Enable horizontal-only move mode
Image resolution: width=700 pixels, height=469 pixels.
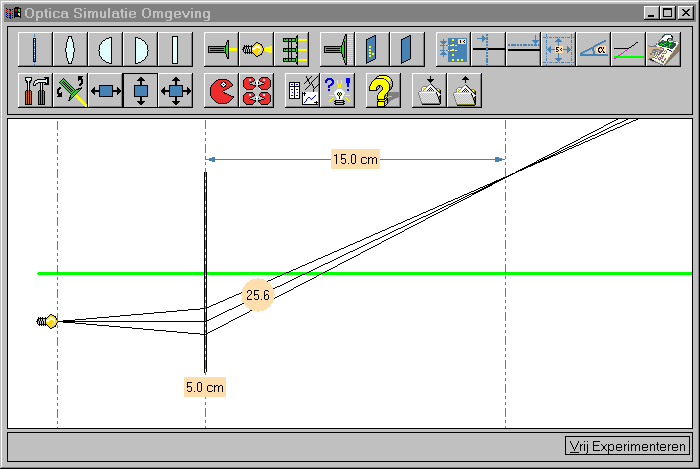click(105, 91)
